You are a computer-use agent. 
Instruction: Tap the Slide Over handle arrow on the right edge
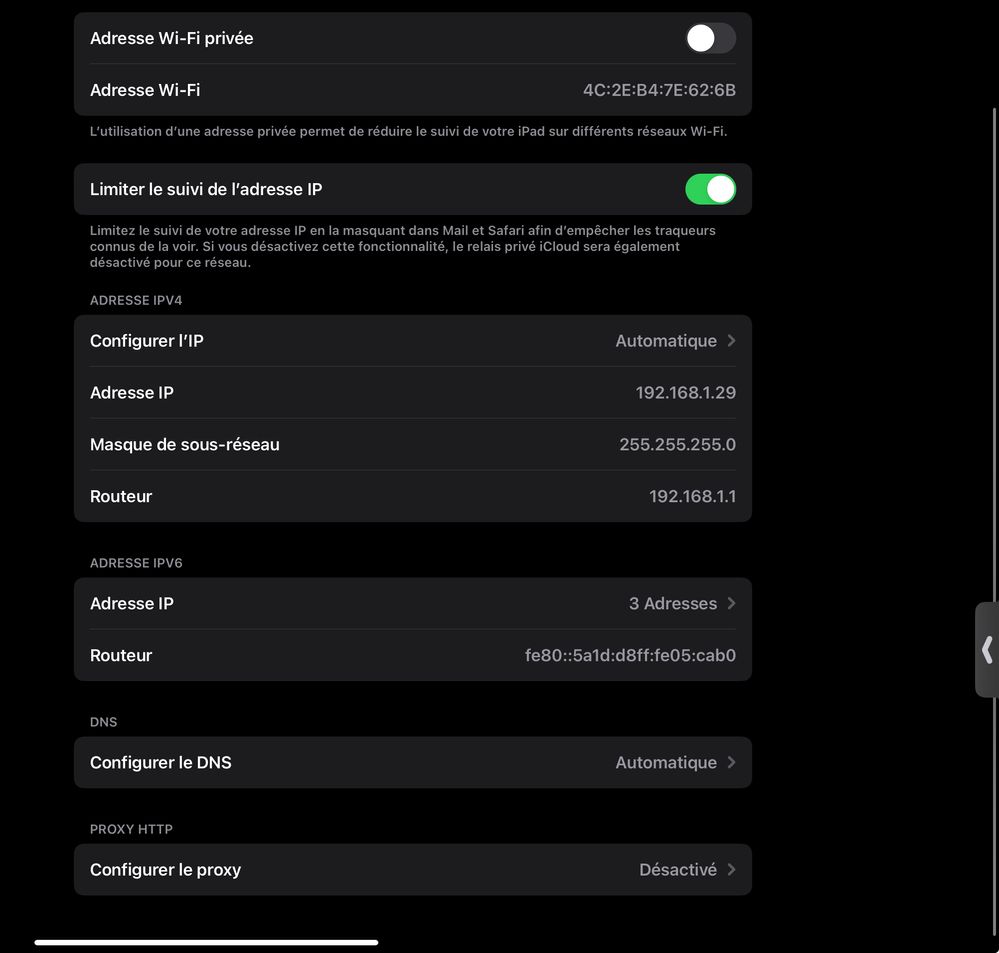pyautogui.click(x=987, y=650)
